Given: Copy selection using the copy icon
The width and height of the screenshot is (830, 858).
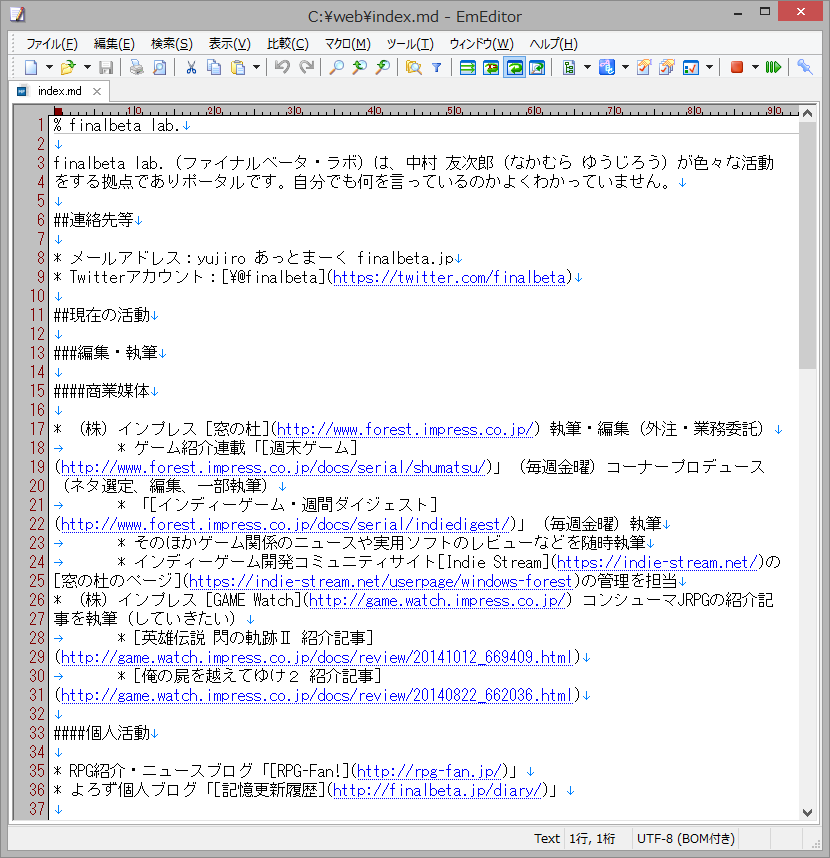Looking at the screenshot, I should [x=214, y=67].
